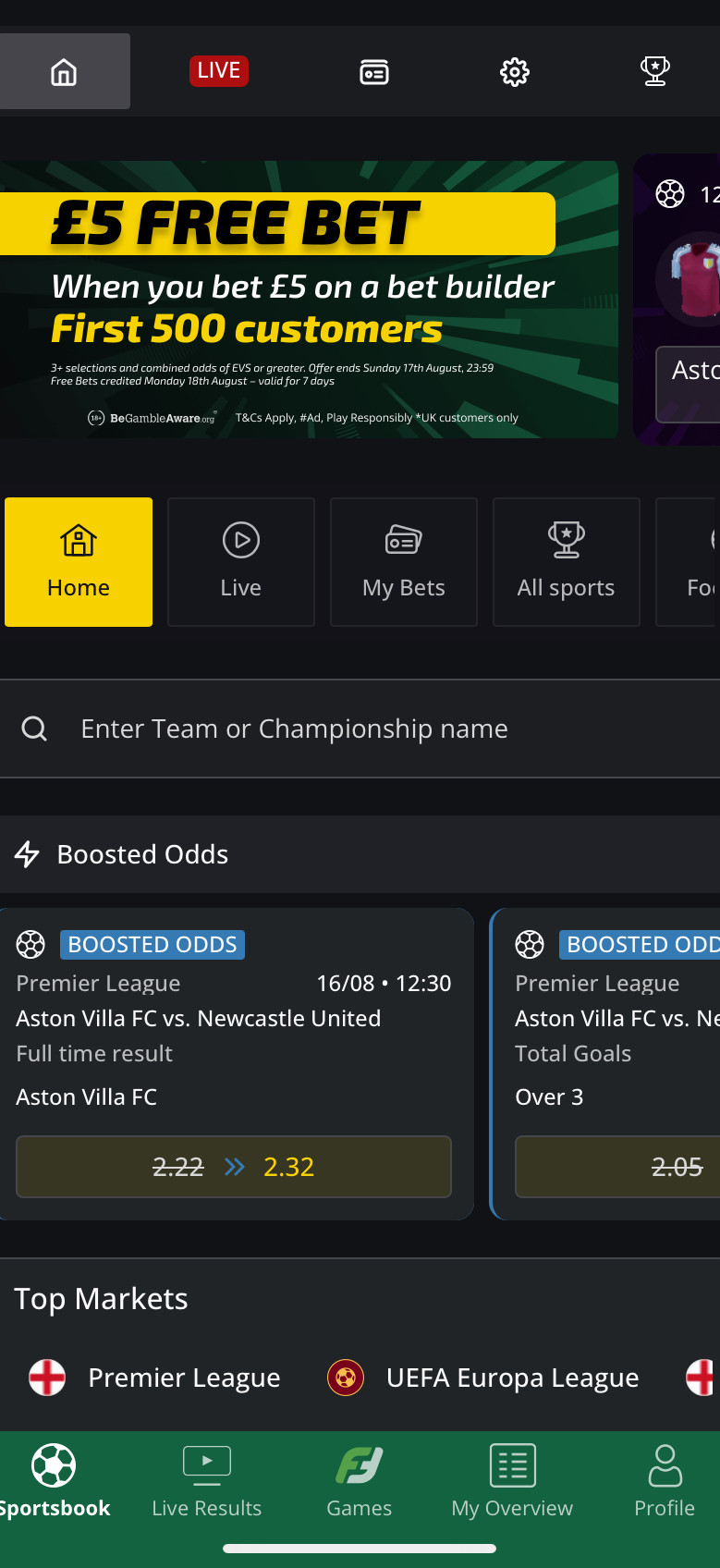Open the £5 Free Bet promo banner
Image resolution: width=720 pixels, height=1568 pixels.
[x=309, y=300]
